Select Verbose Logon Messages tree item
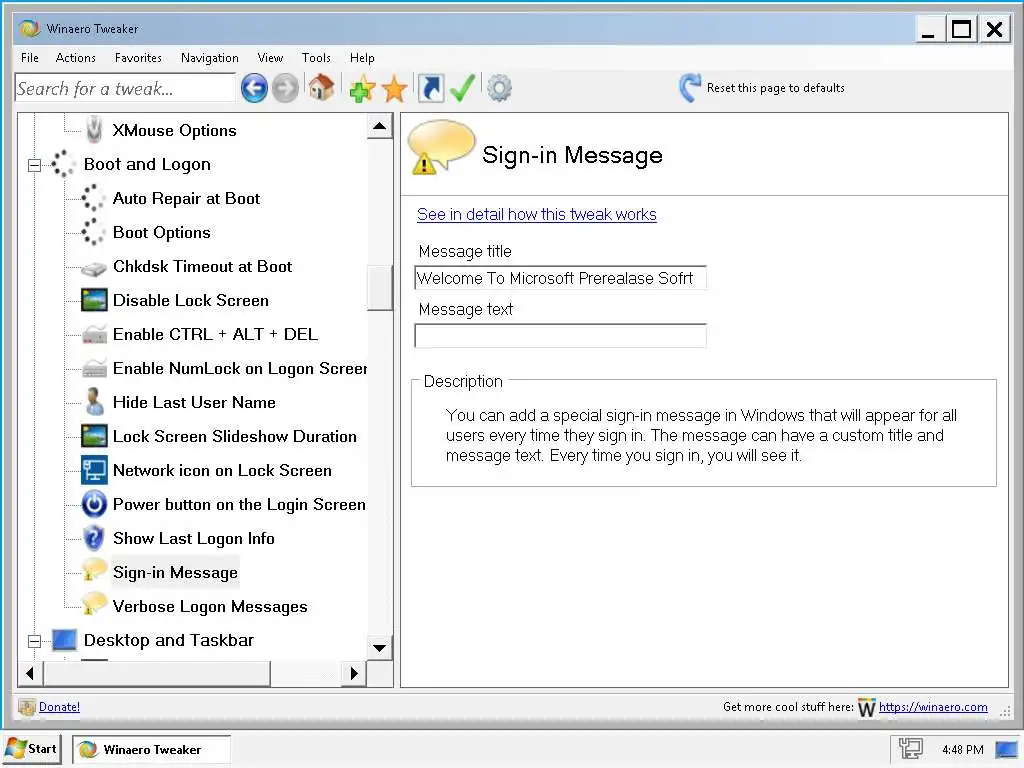 click(x=210, y=606)
